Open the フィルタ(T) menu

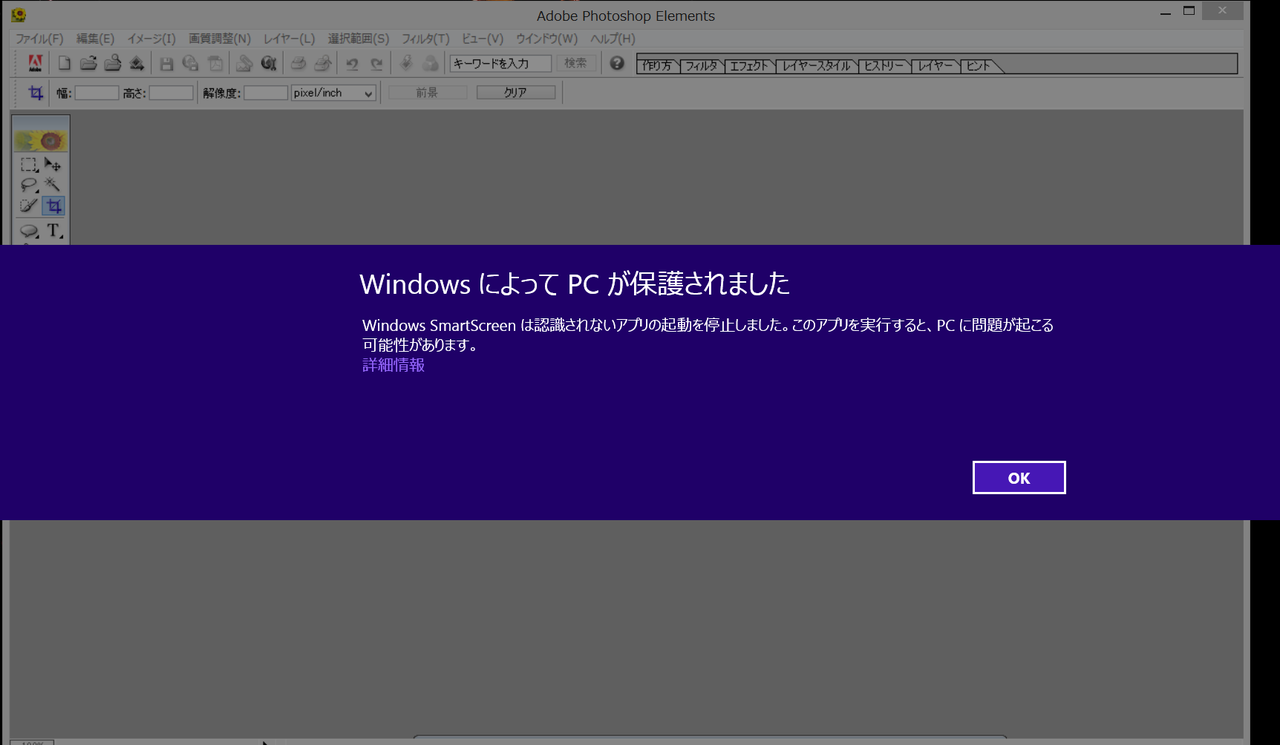[425, 39]
